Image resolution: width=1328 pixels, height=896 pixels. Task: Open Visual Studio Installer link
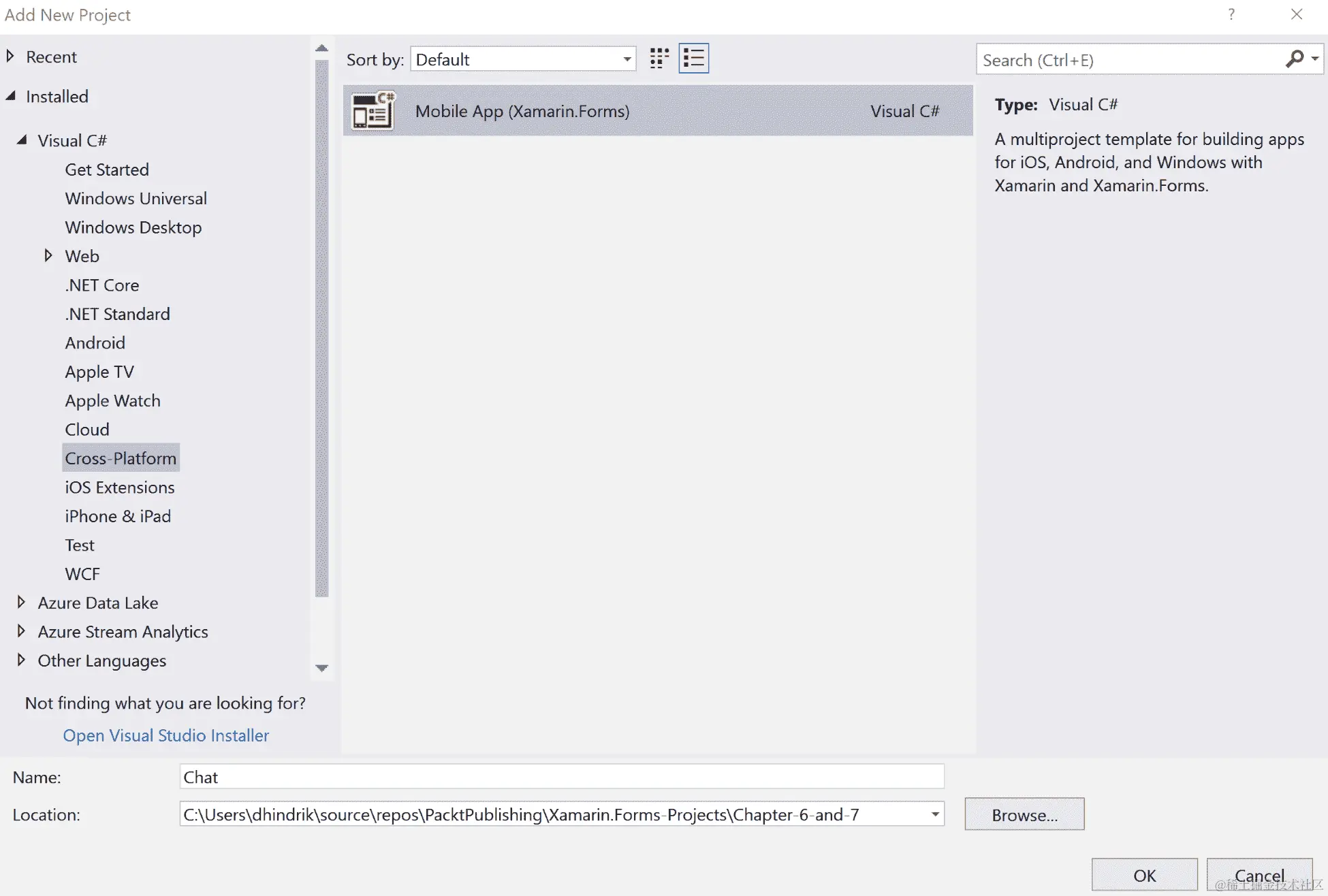[x=166, y=735]
